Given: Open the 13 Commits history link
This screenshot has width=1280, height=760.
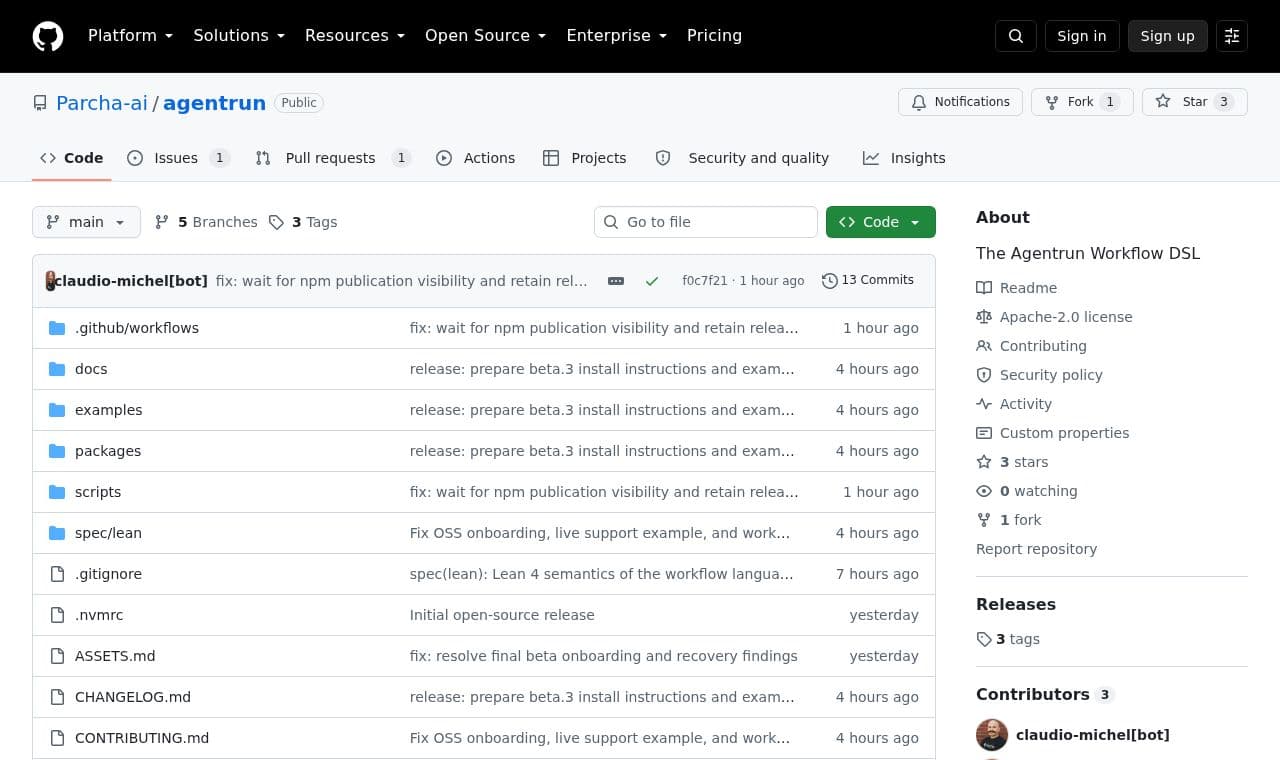Looking at the screenshot, I should 868,280.
